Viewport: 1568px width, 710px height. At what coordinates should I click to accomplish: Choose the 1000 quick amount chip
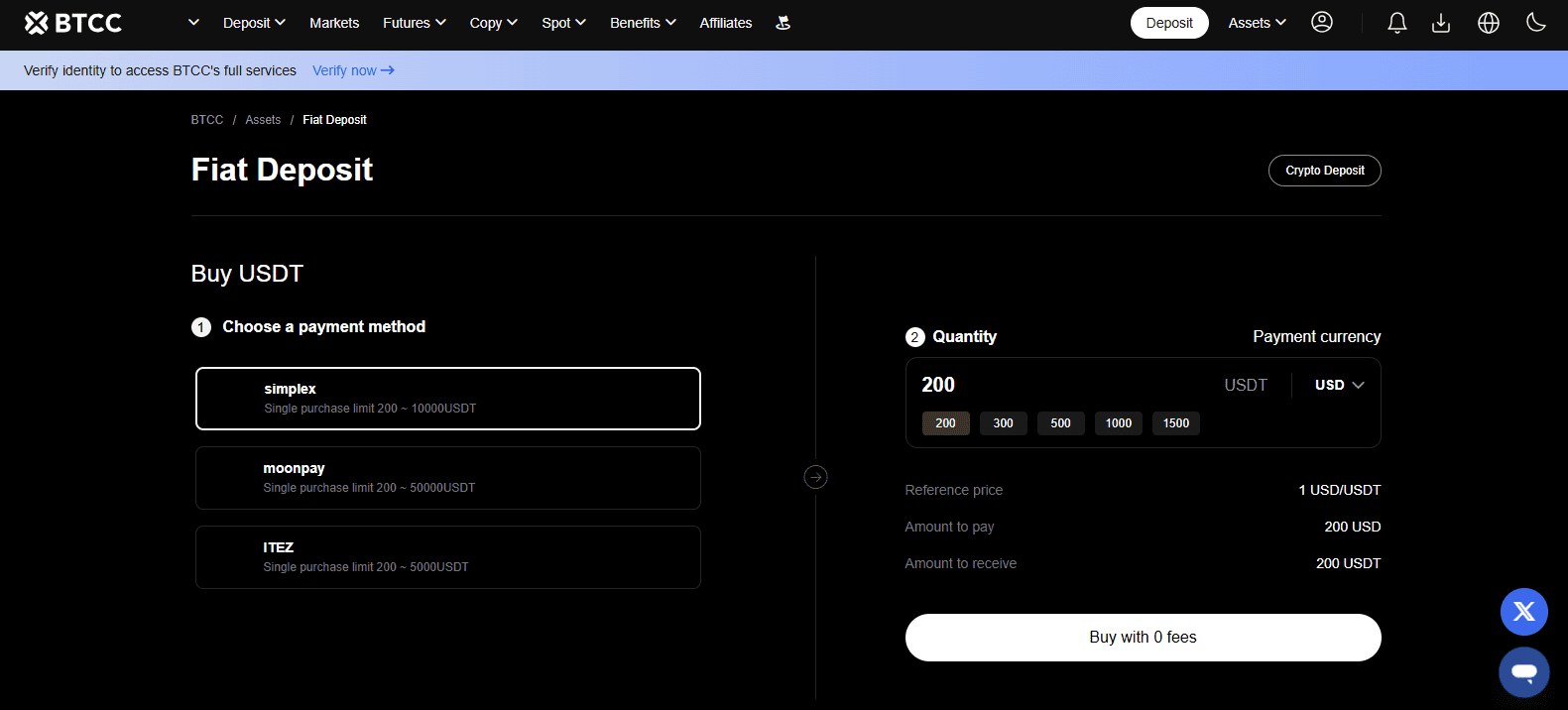point(1119,423)
